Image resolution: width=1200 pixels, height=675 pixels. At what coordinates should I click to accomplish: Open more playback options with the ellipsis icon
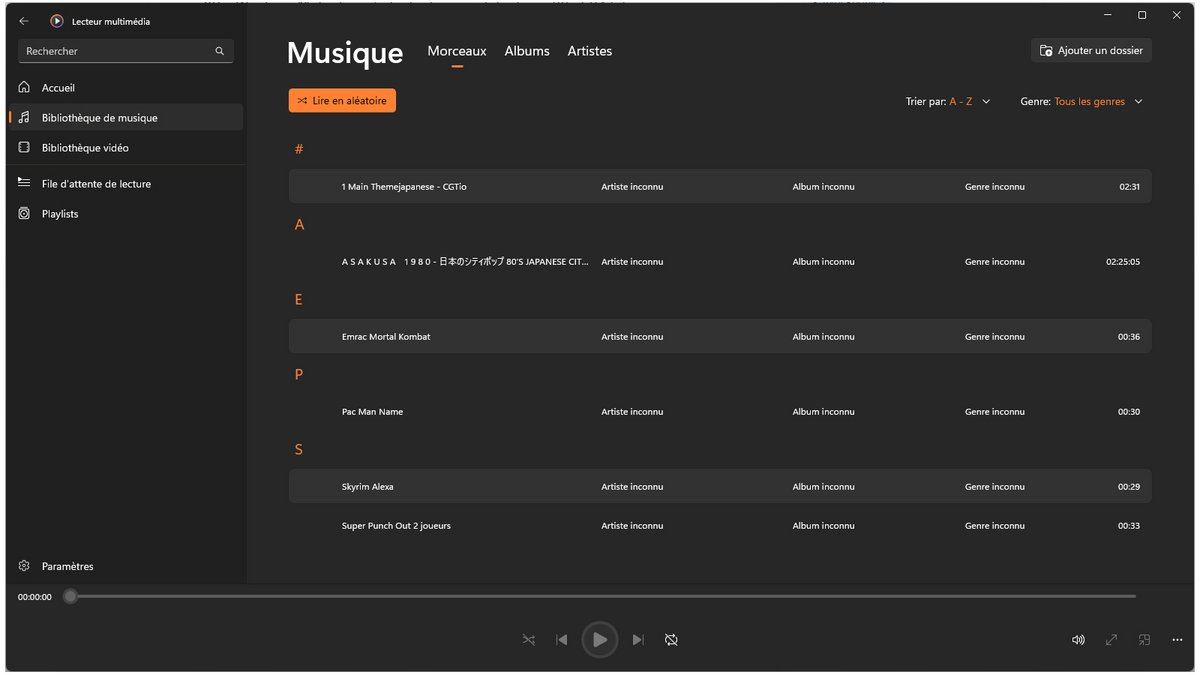(1177, 639)
